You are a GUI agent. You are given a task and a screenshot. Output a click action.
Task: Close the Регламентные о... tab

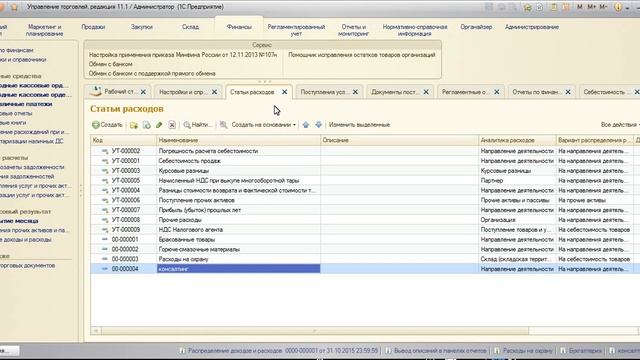point(496,92)
